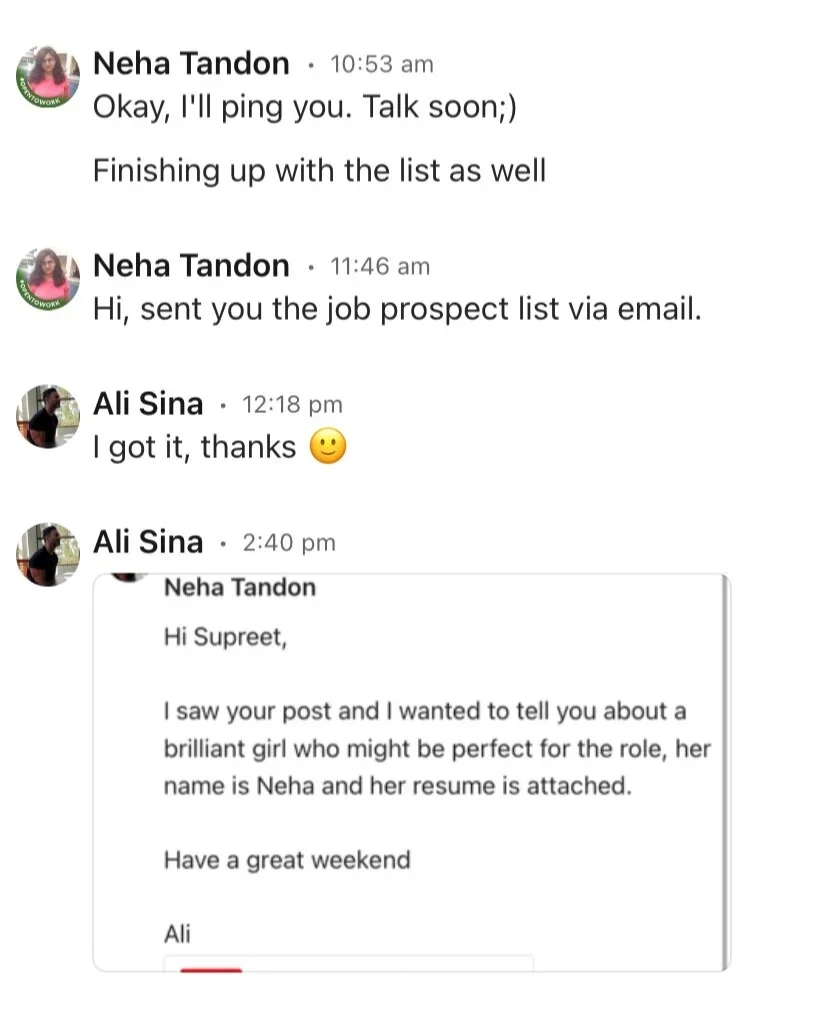Click the 11:46 am timestamp

[x=379, y=267]
